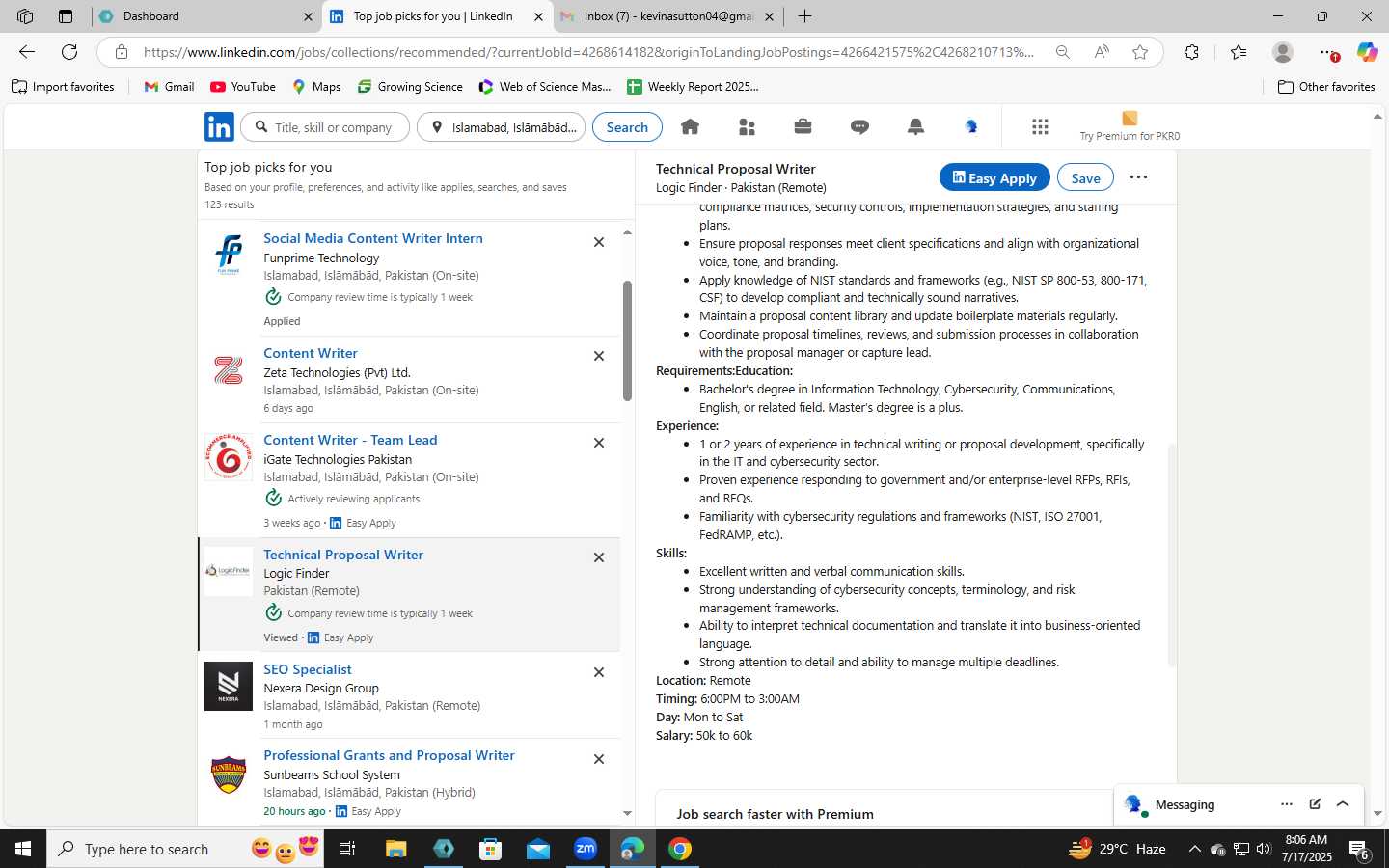1389x868 pixels.
Task: Click the Sunbeams School System logo
Action: click(229, 773)
